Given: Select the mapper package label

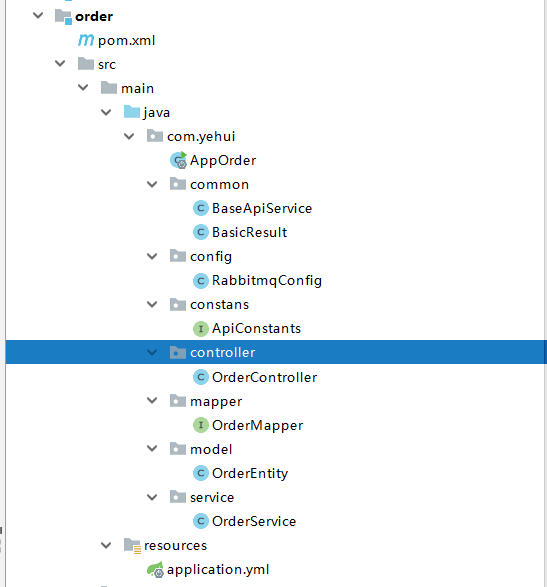Looking at the screenshot, I should [216, 402].
